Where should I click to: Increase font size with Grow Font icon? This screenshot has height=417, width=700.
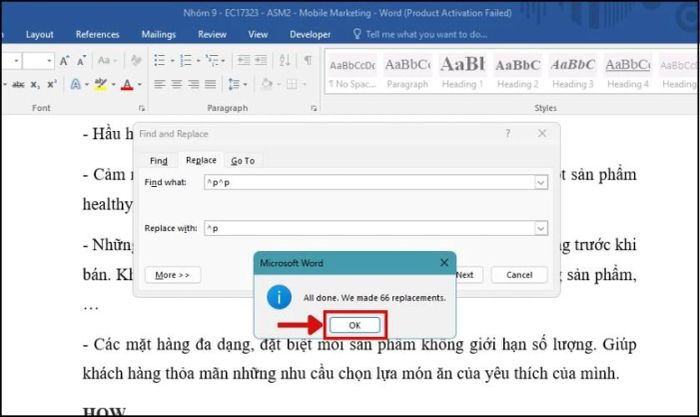click(64, 60)
